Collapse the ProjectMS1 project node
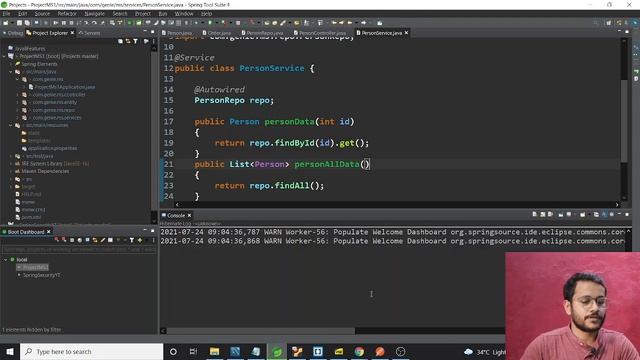Image resolution: width=640 pixels, height=360 pixels. (x=5, y=56)
